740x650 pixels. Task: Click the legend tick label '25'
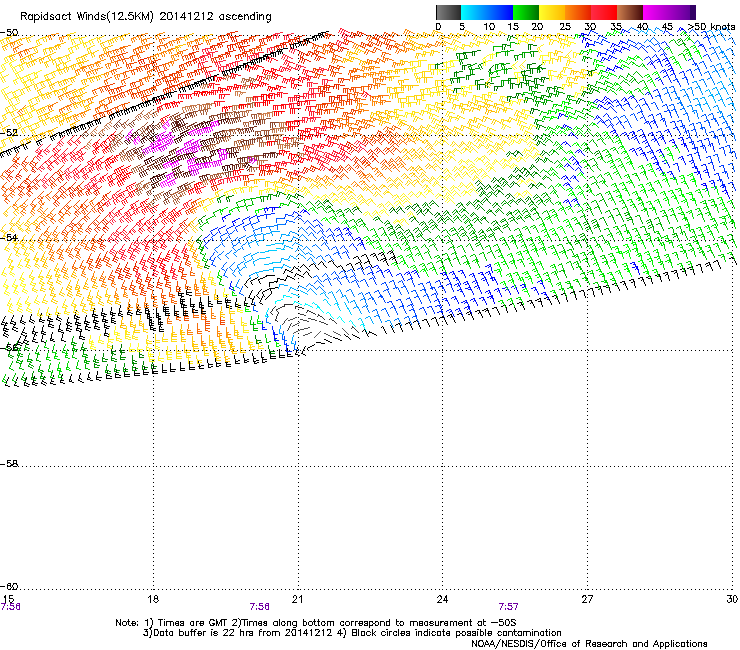[565, 27]
